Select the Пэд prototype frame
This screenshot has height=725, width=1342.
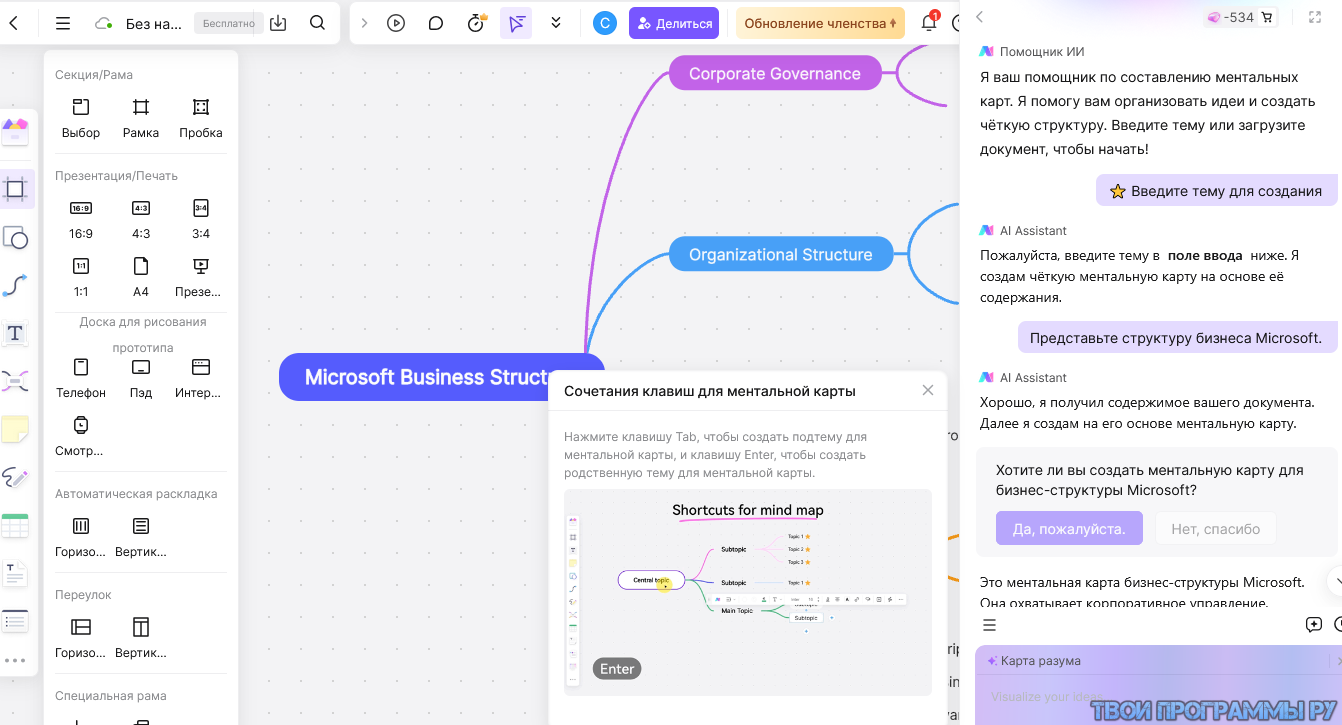[x=141, y=378]
